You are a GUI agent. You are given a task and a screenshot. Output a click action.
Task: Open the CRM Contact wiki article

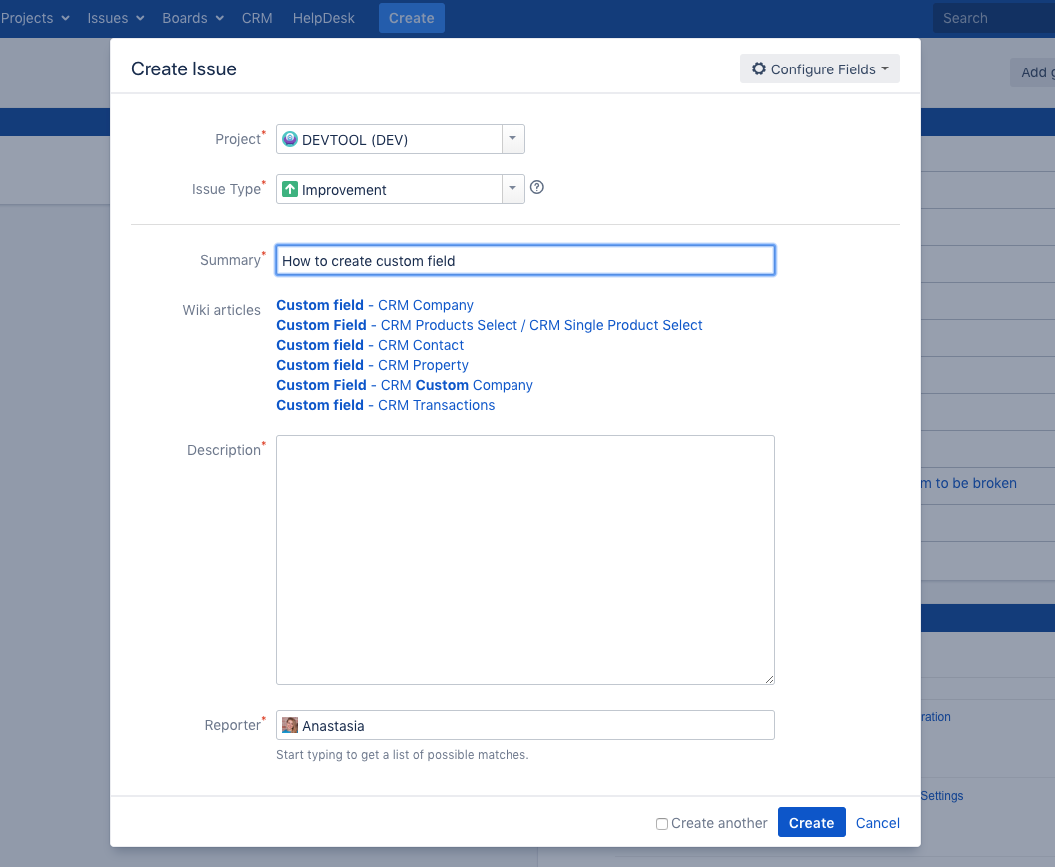[x=421, y=345]
